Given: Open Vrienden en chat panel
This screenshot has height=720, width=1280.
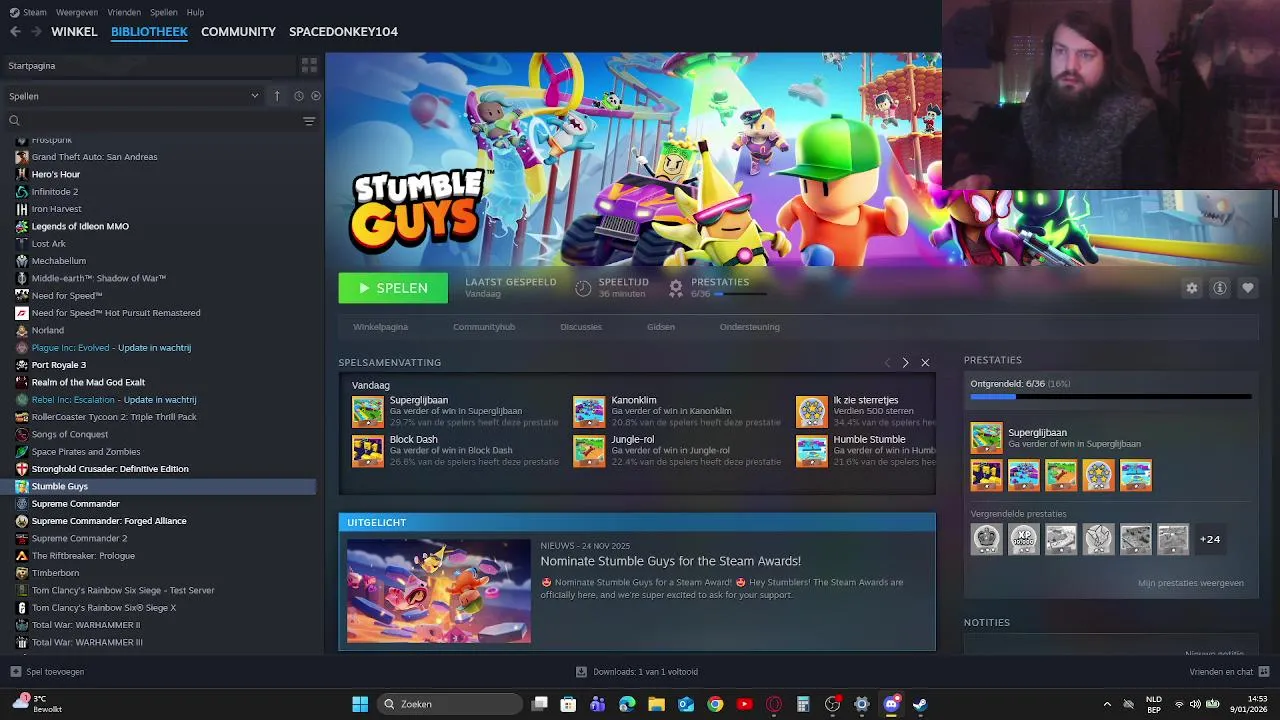Looking at the screenshot, I should tap(1229, 672).
